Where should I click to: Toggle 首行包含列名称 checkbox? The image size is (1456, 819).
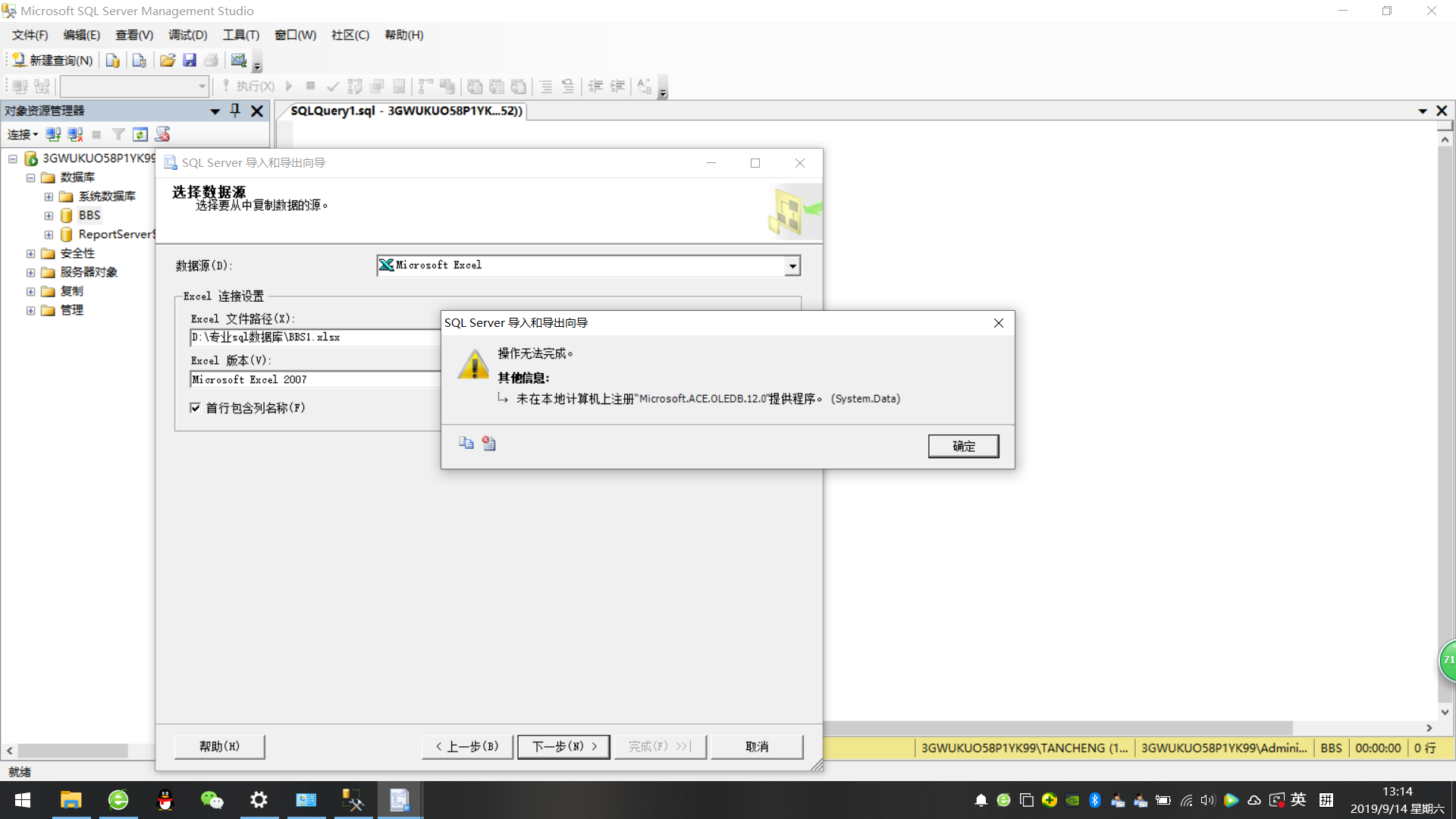pyautogui.click(x=196, y=408)
